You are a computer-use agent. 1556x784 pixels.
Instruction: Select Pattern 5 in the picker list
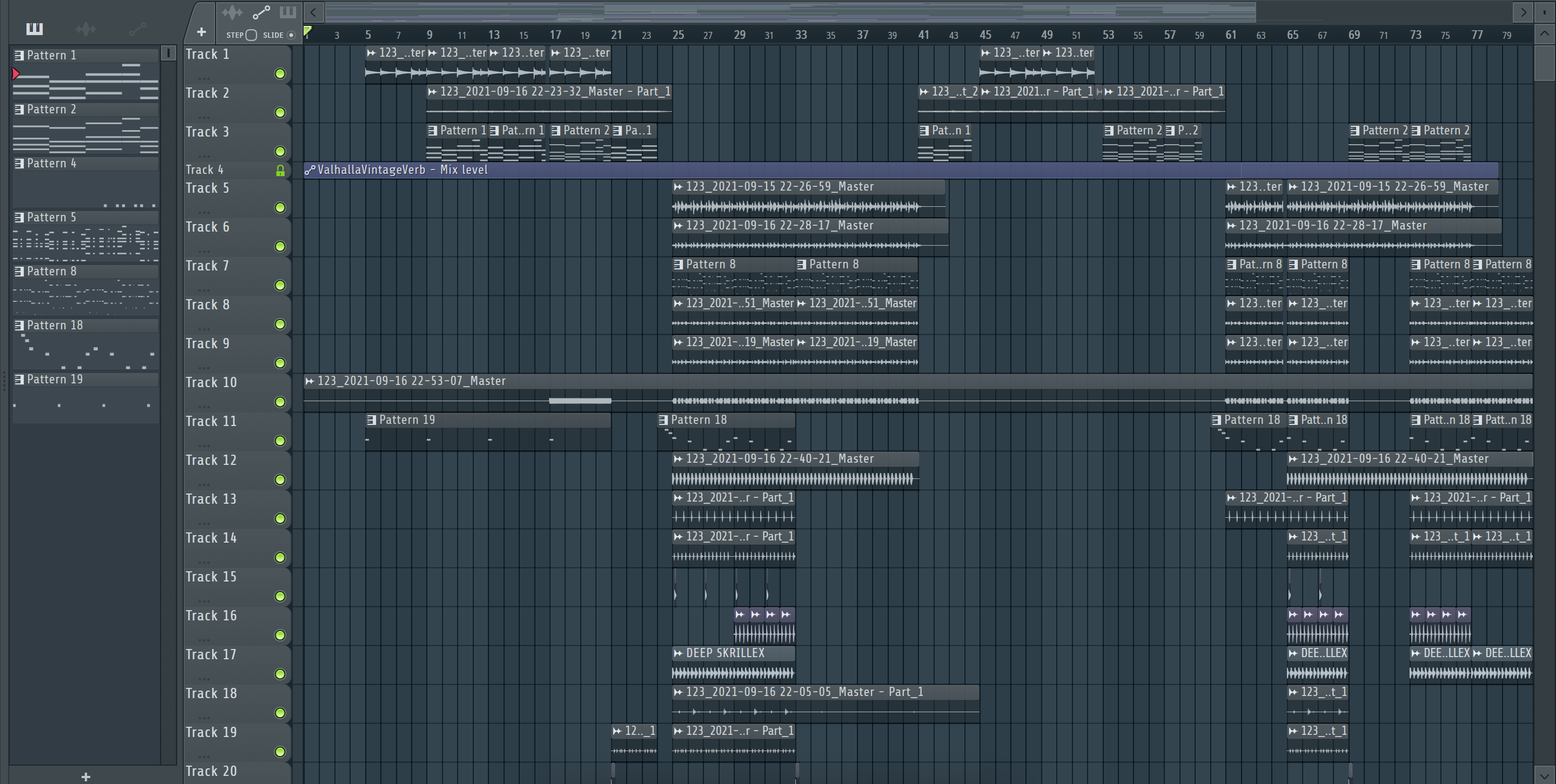[51, 217]
